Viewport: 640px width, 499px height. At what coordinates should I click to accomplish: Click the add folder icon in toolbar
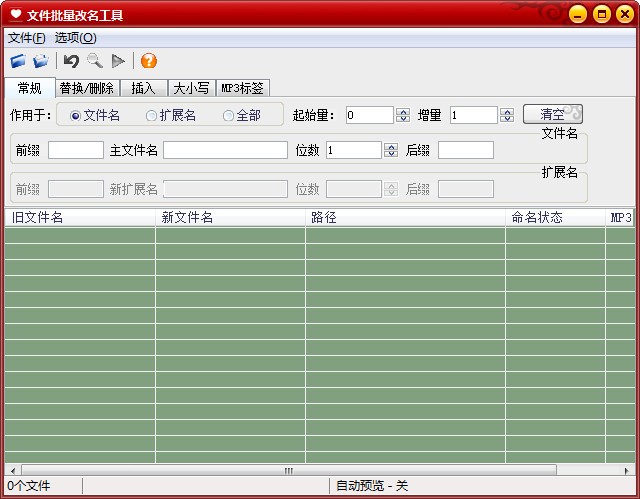click(x=41, y=61)
